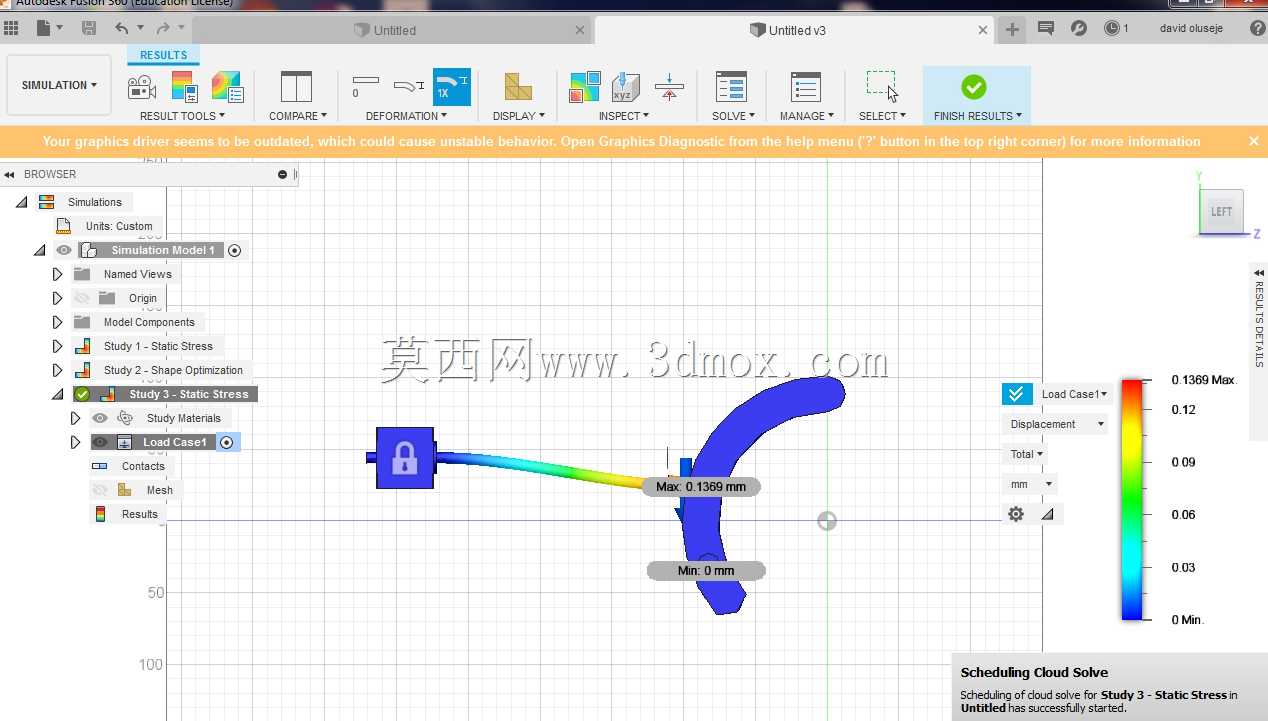Open the RESULT TOOLS menu
Screen dimensions: 1268x721
click(183, 116)
